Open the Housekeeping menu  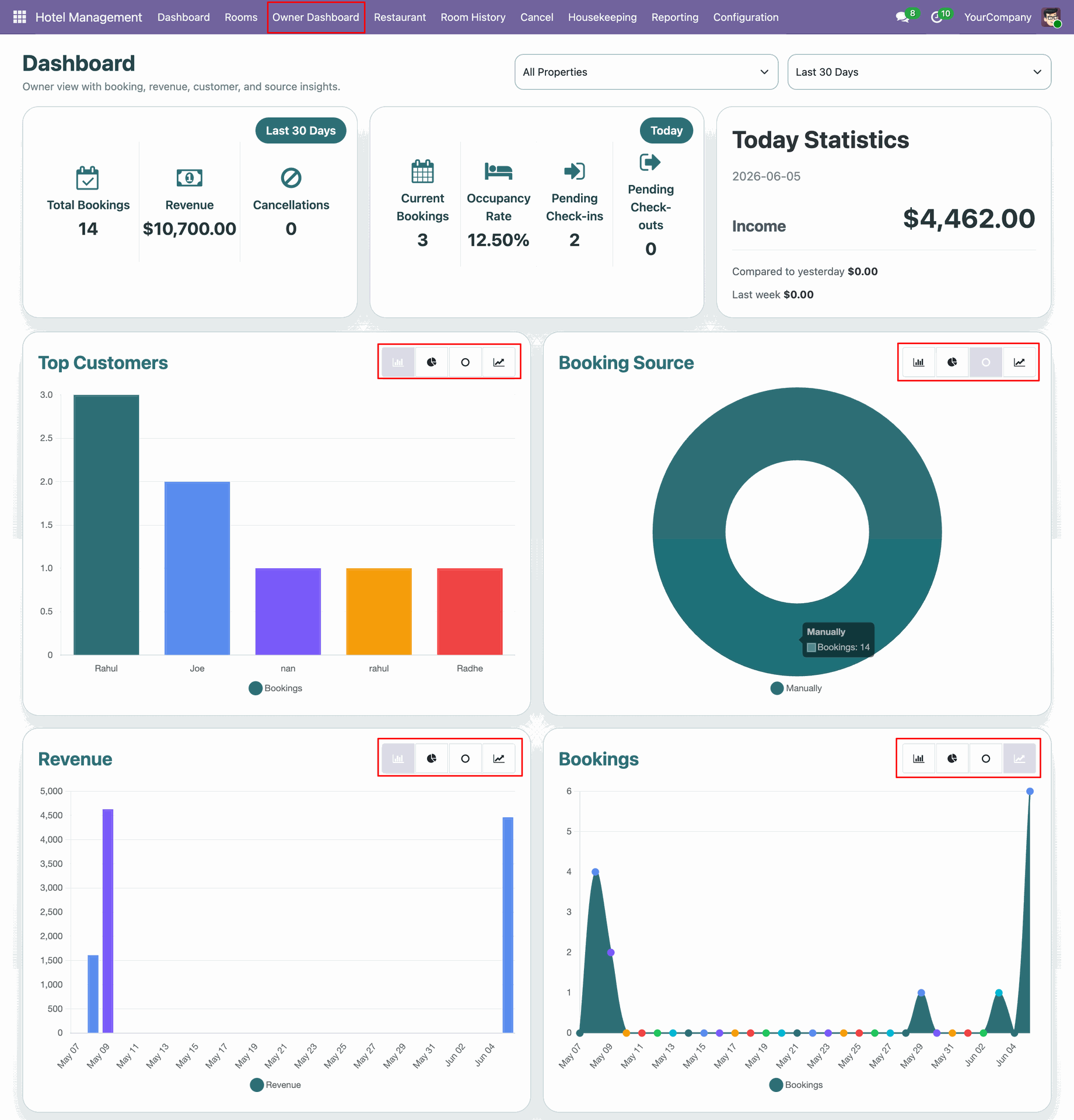[x=603, y=17]
